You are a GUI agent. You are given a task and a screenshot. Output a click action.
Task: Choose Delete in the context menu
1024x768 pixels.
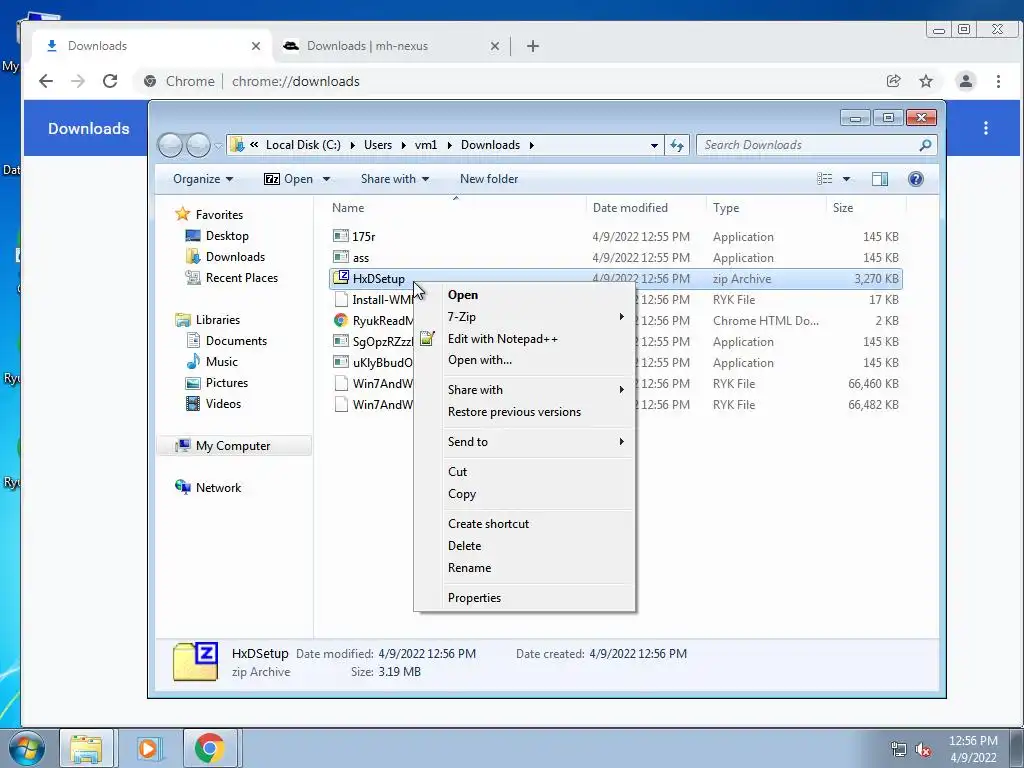tap(464, 546)
